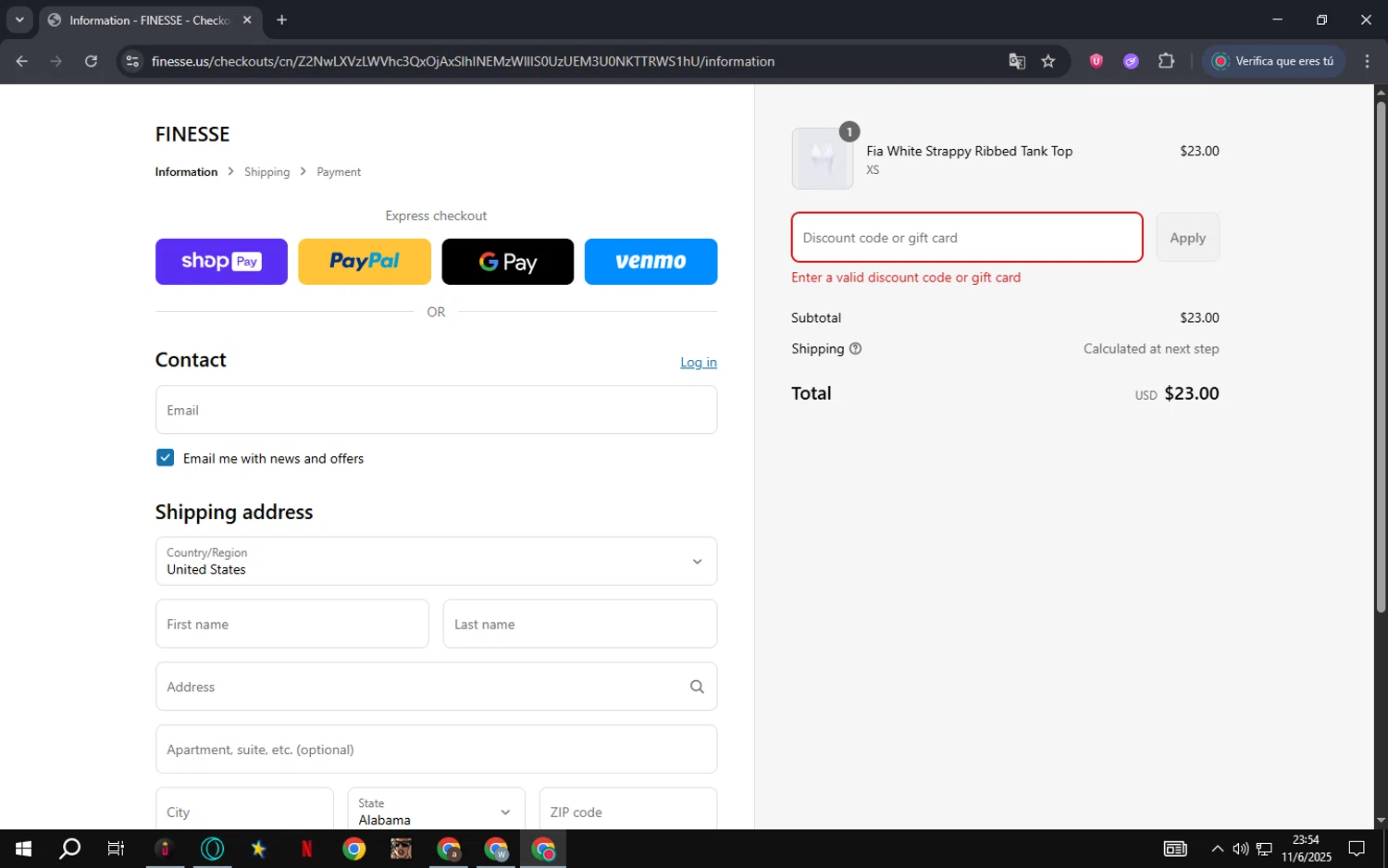Go to the Information breadcrumb step
Viewport: 1388px width, 868px height.
186,172
